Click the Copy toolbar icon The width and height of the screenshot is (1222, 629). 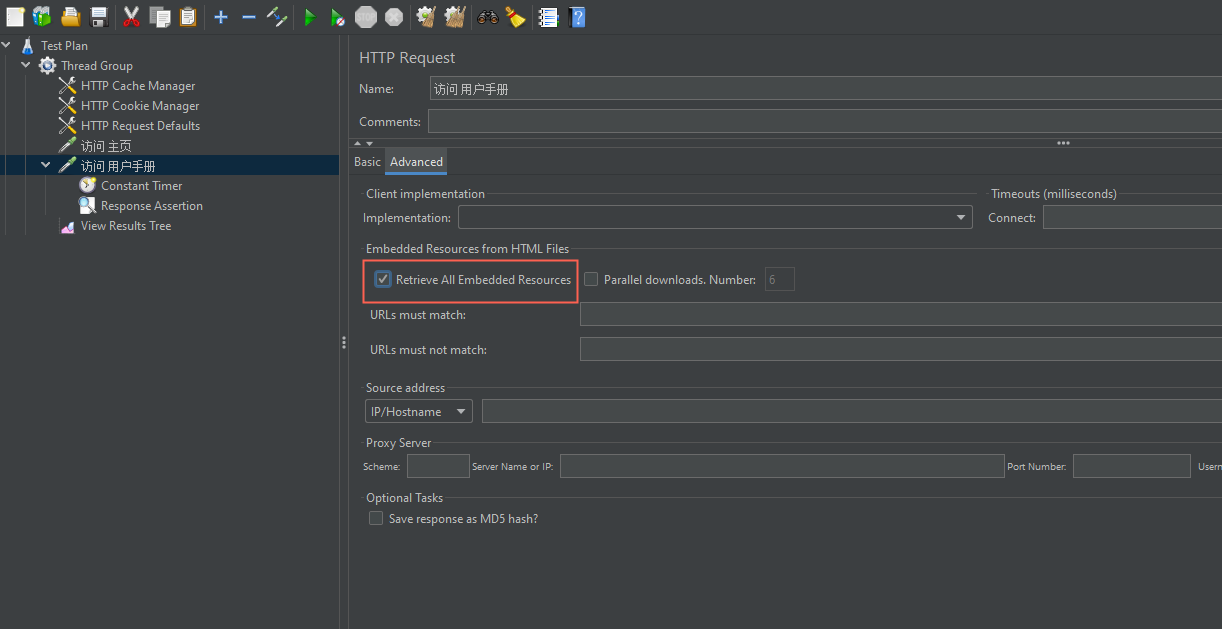click(x=159, y=16)
